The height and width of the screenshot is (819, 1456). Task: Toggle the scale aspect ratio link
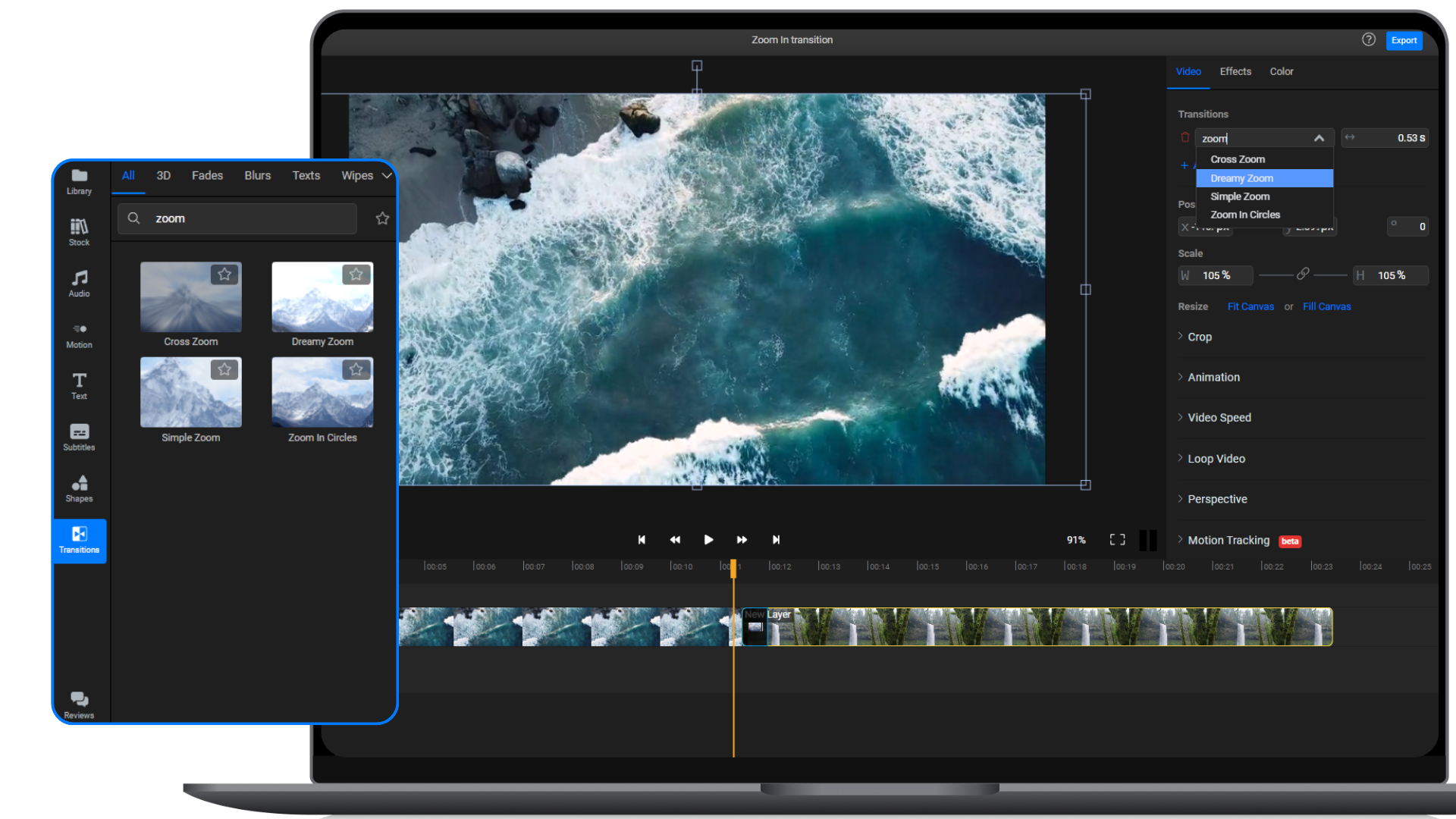pyautogui.click(x=1303, y=275)
